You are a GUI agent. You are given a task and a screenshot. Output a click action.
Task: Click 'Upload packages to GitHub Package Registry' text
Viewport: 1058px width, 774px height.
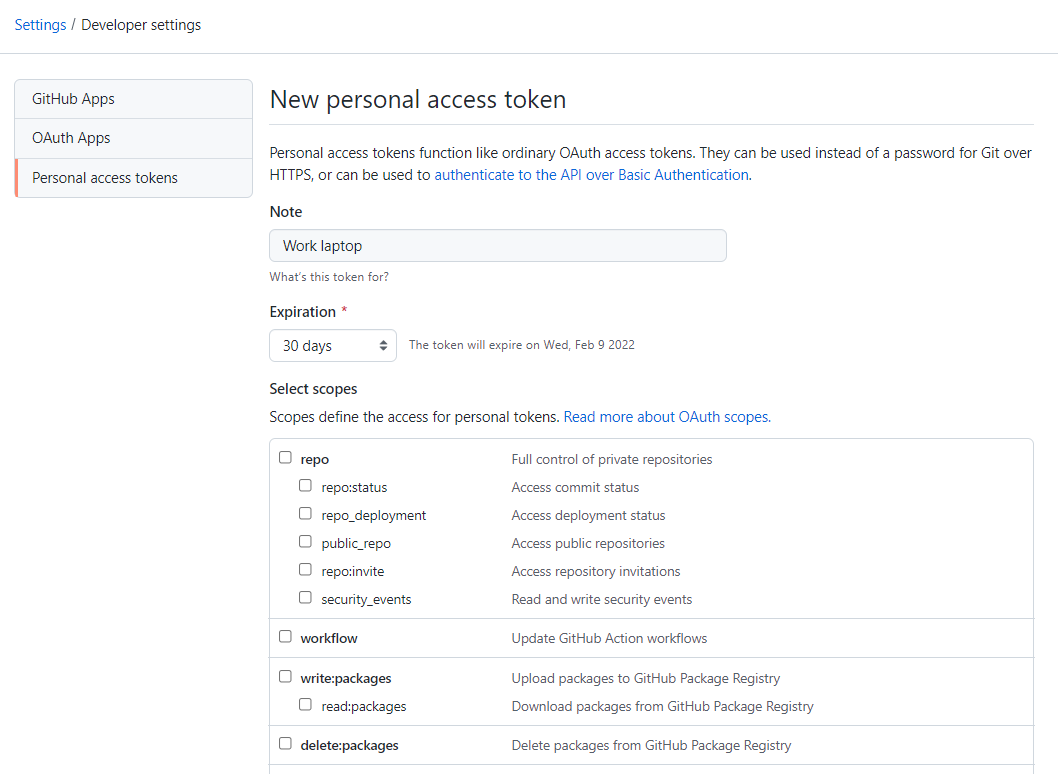(x=645, y=678)
